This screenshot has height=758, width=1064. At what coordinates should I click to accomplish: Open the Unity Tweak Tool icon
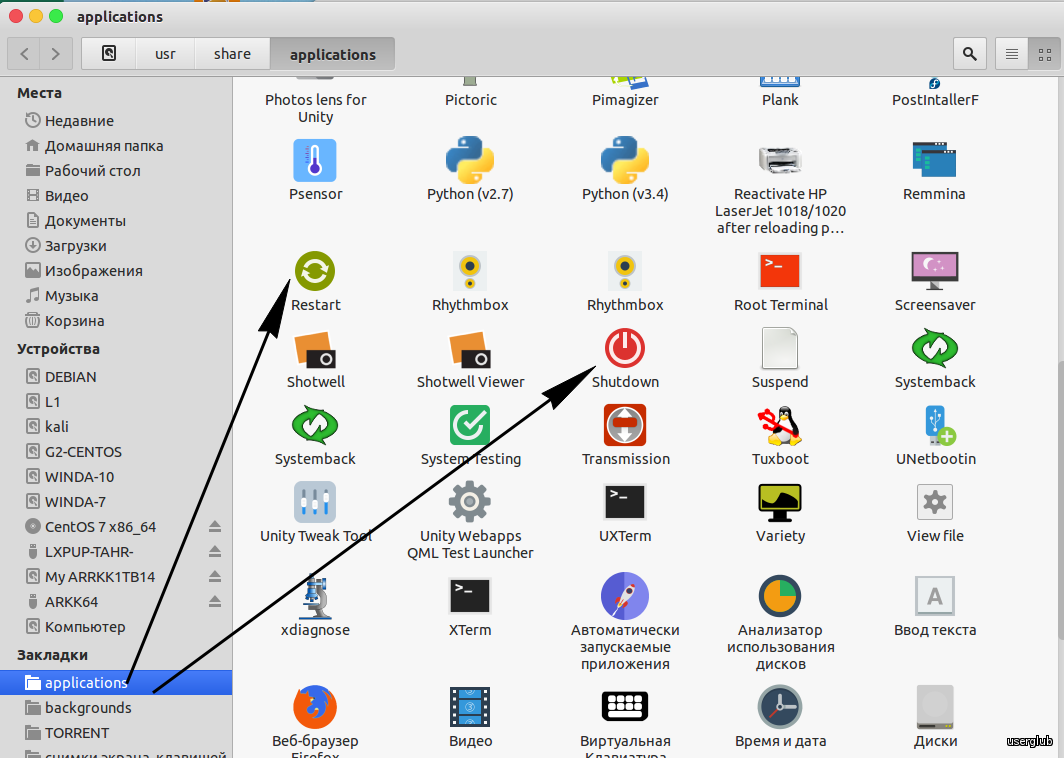(315, 502)
